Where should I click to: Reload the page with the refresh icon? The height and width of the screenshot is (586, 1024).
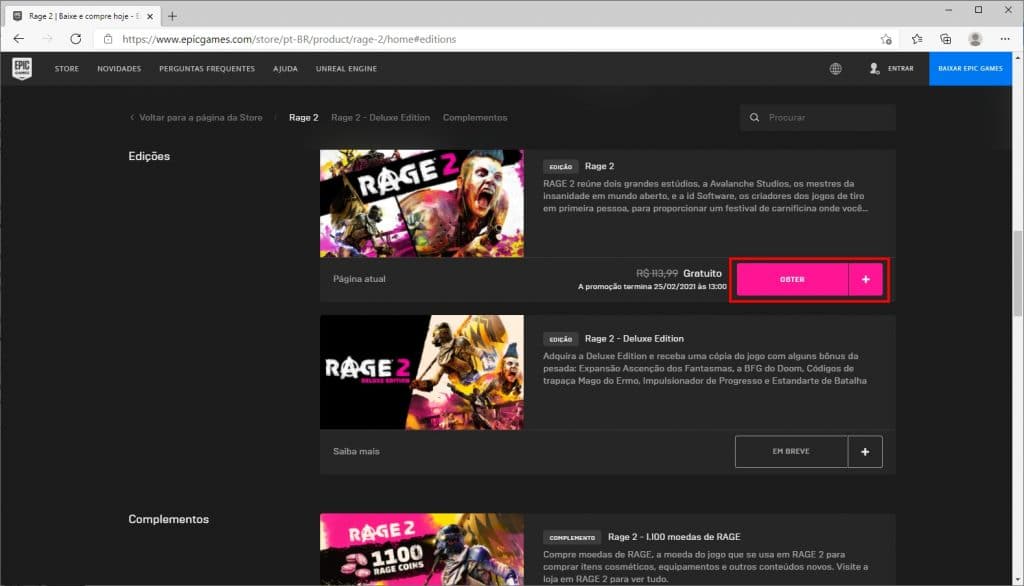[x=76, y=39]
